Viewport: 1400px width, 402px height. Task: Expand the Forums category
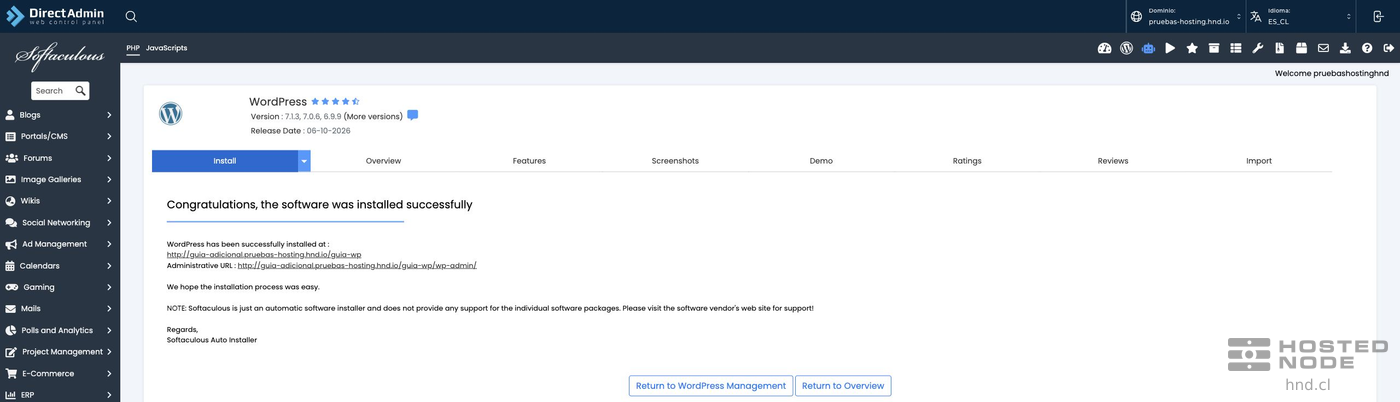coord(60,158)
